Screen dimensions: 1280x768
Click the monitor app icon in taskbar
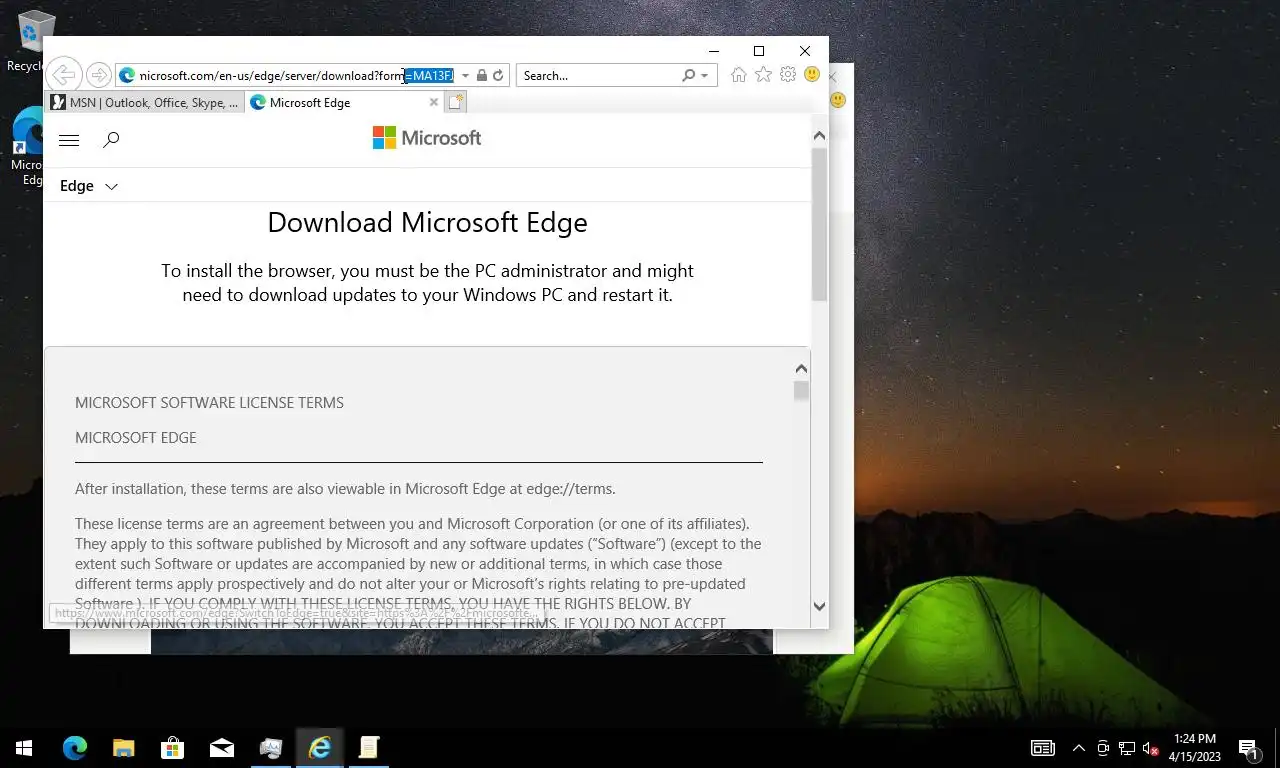click(x=270, y=748)
